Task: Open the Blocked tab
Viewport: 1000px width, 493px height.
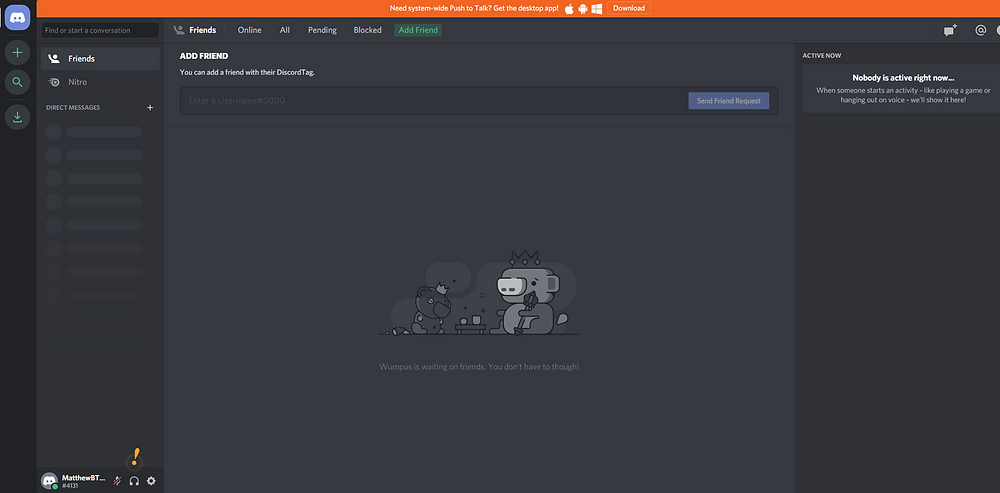Action: 367,30
